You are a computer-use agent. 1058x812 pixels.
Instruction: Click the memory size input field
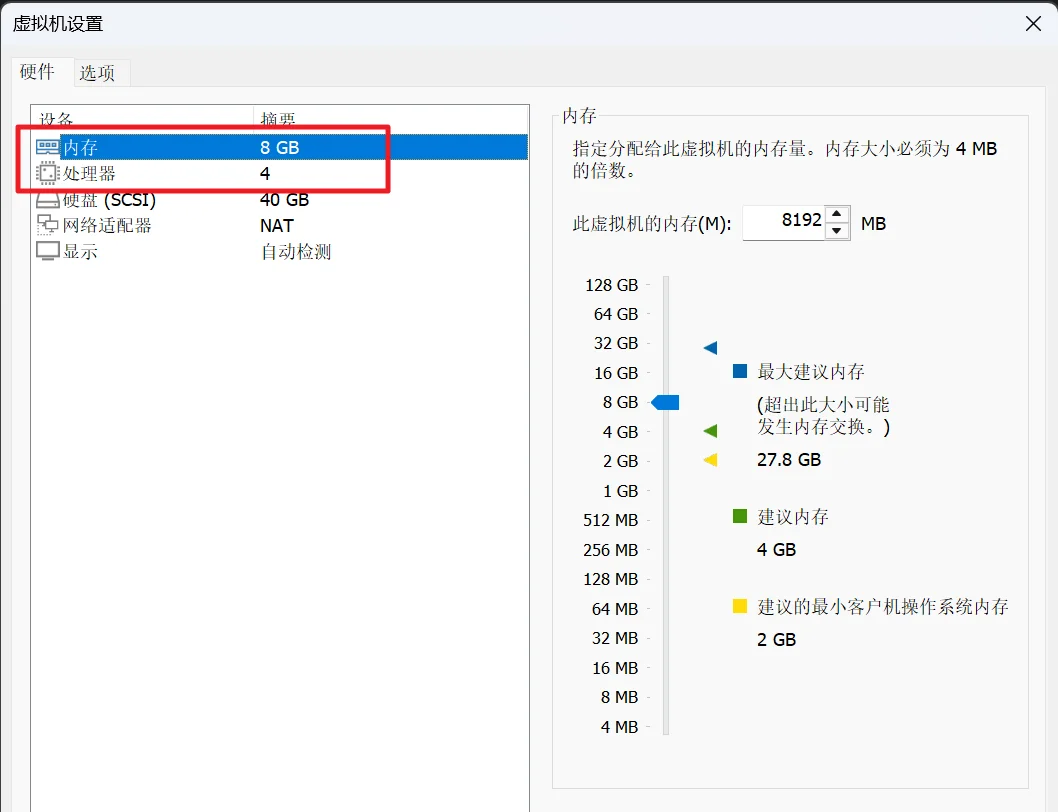[x=783, y=223]
